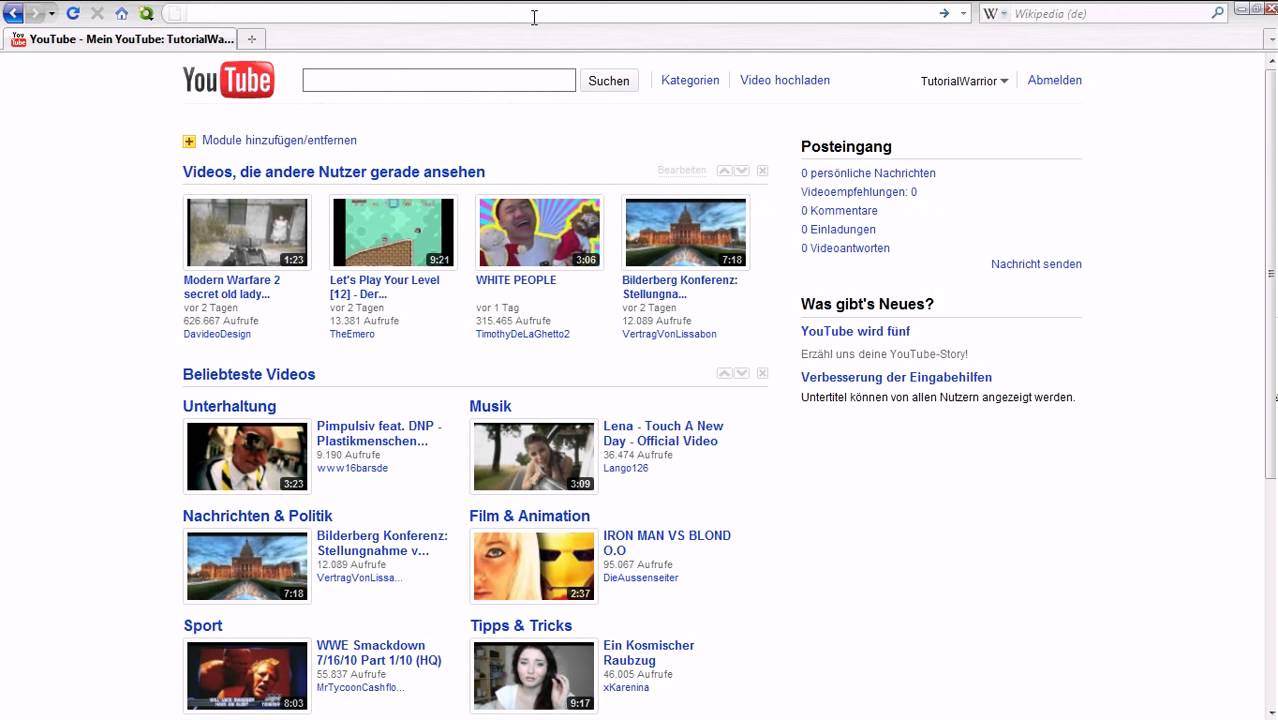Click the Abmelden link
This screenshot has height=720, width=1278.
coord(1055,80)
